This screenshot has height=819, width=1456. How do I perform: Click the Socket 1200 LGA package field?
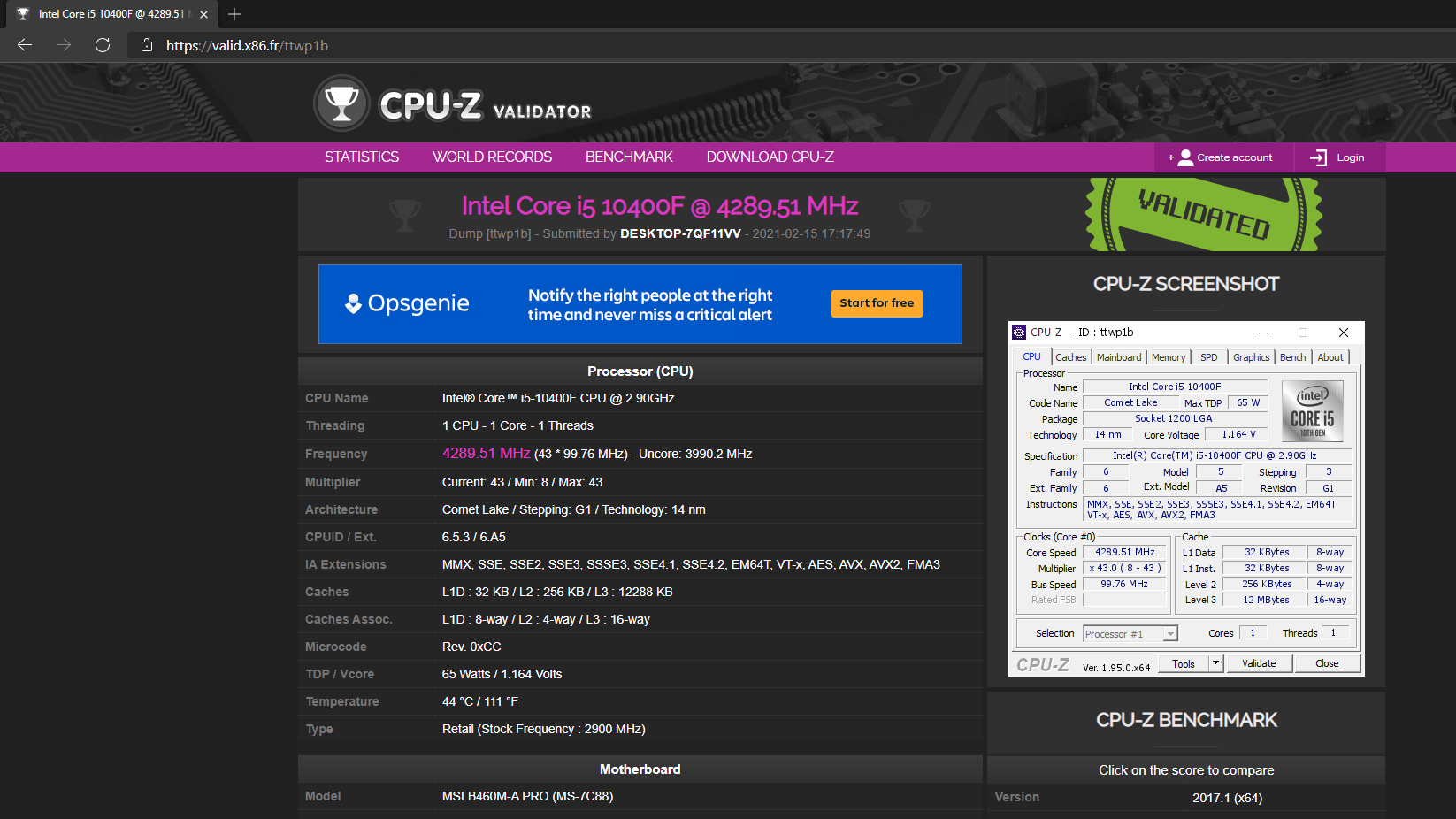[x=1174, y=418]
